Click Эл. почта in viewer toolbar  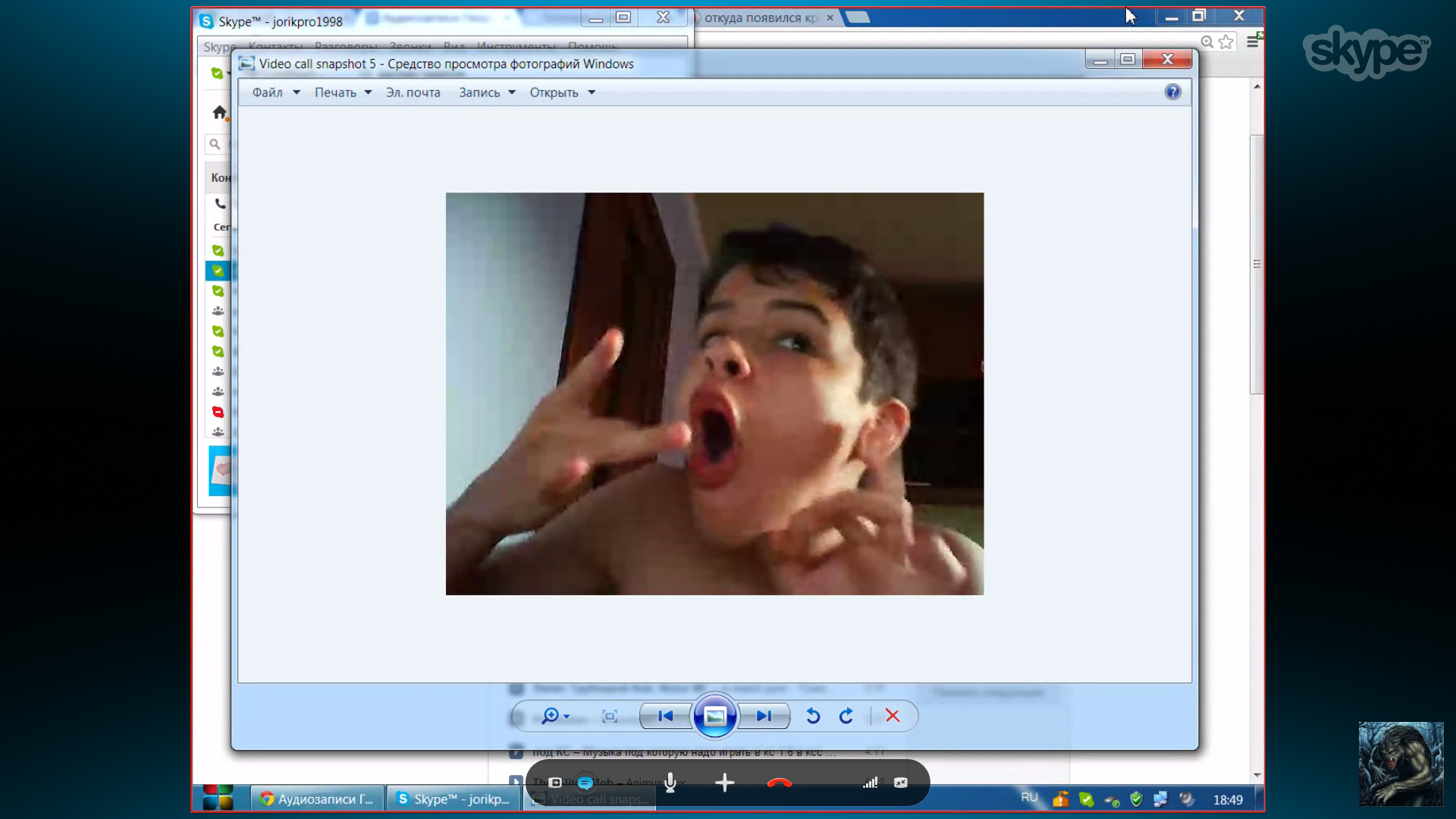(x=413, y=93)
